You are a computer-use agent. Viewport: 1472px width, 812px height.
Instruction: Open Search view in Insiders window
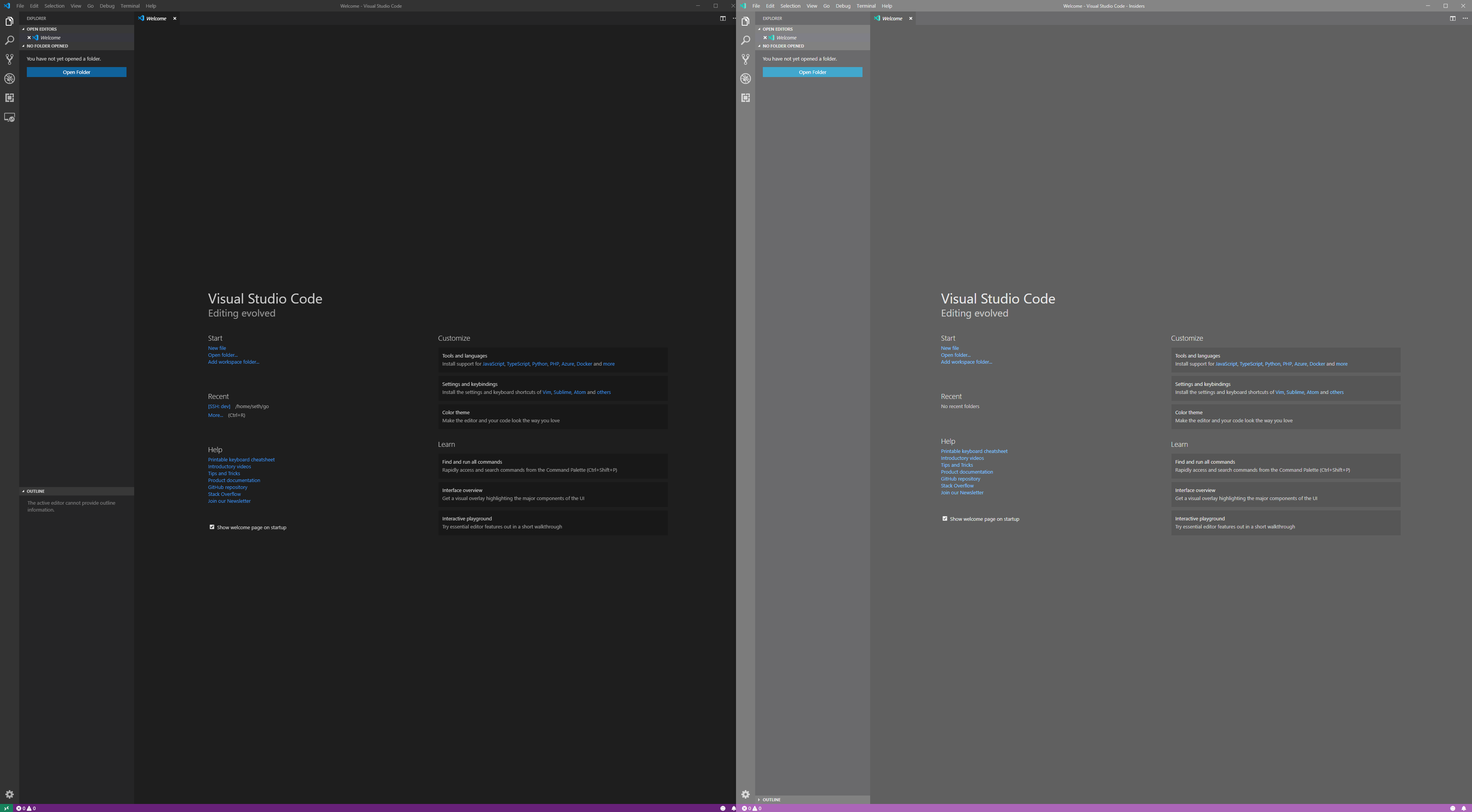pyautogui.click(x=745, y=41)
